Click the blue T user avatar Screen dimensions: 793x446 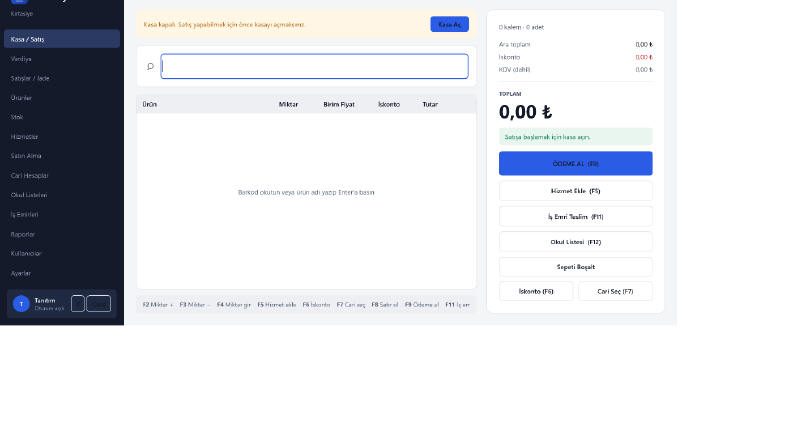point(21,304)
